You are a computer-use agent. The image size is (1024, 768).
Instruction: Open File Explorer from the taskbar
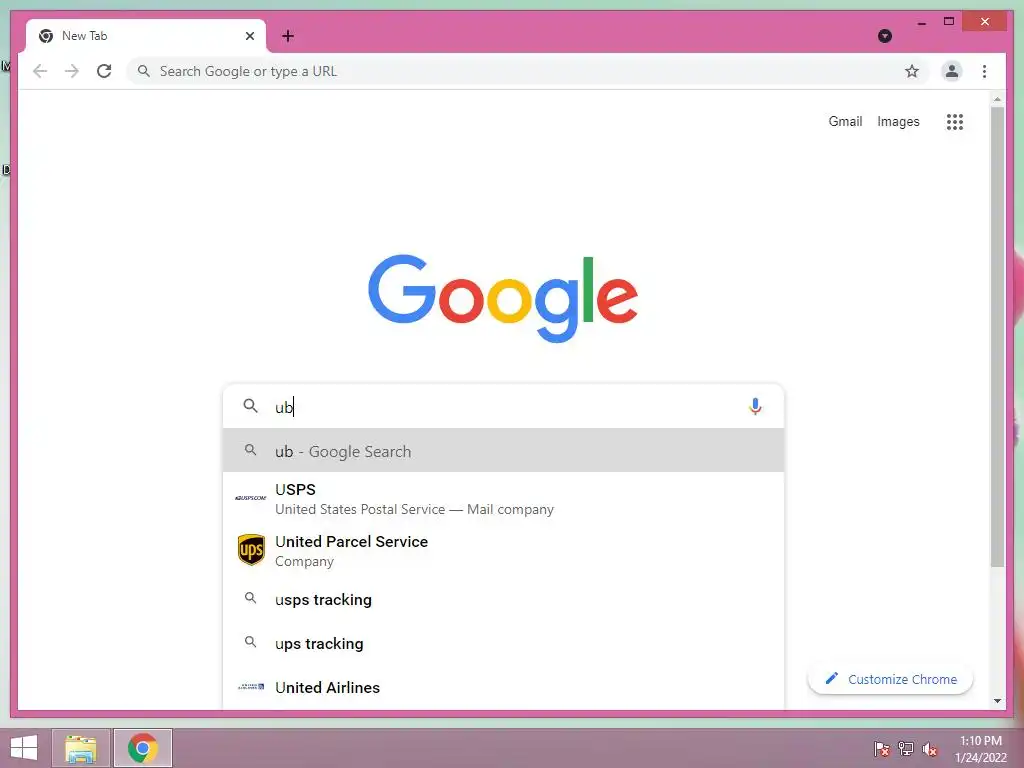(x=81, y=748)
